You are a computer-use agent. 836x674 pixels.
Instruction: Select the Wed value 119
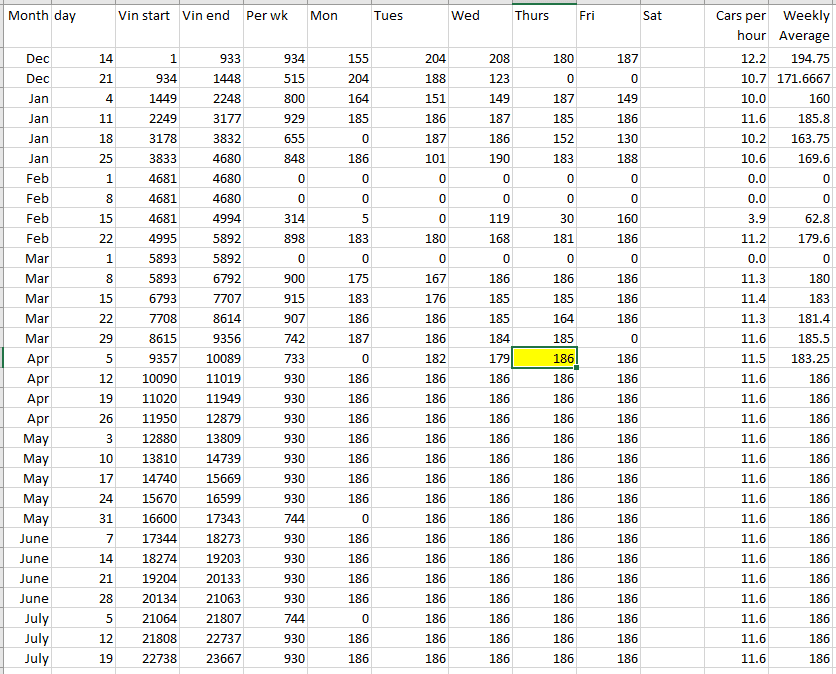pos(479,218)
